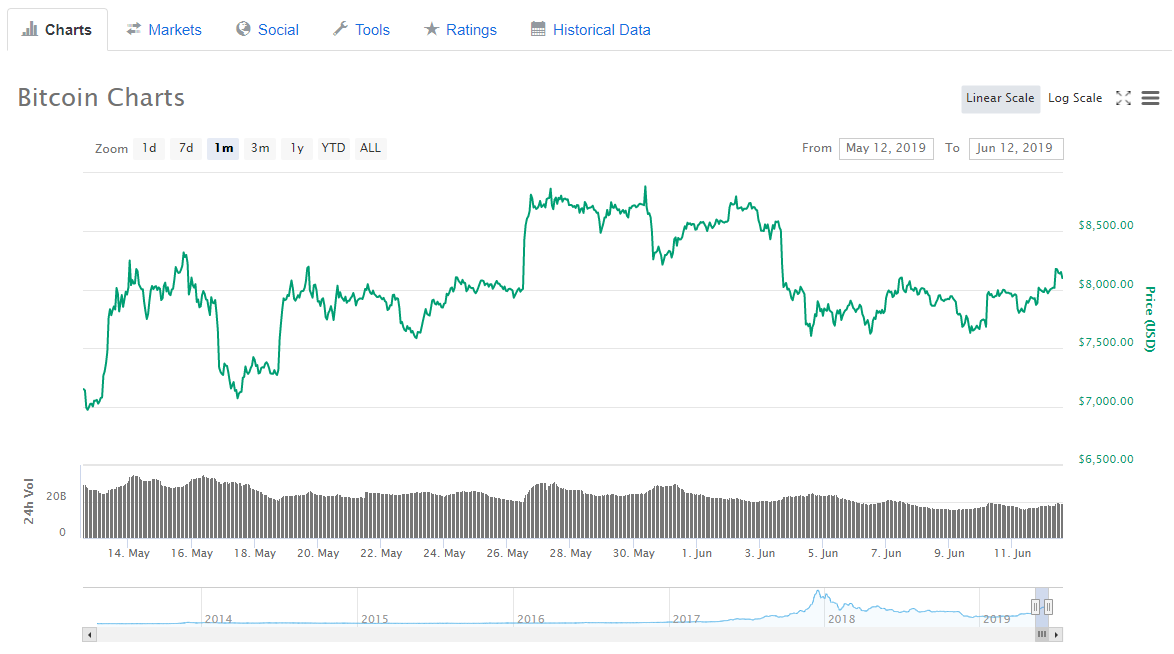
Task: Switch chart to Log Scale
Action: (1074, 98)
